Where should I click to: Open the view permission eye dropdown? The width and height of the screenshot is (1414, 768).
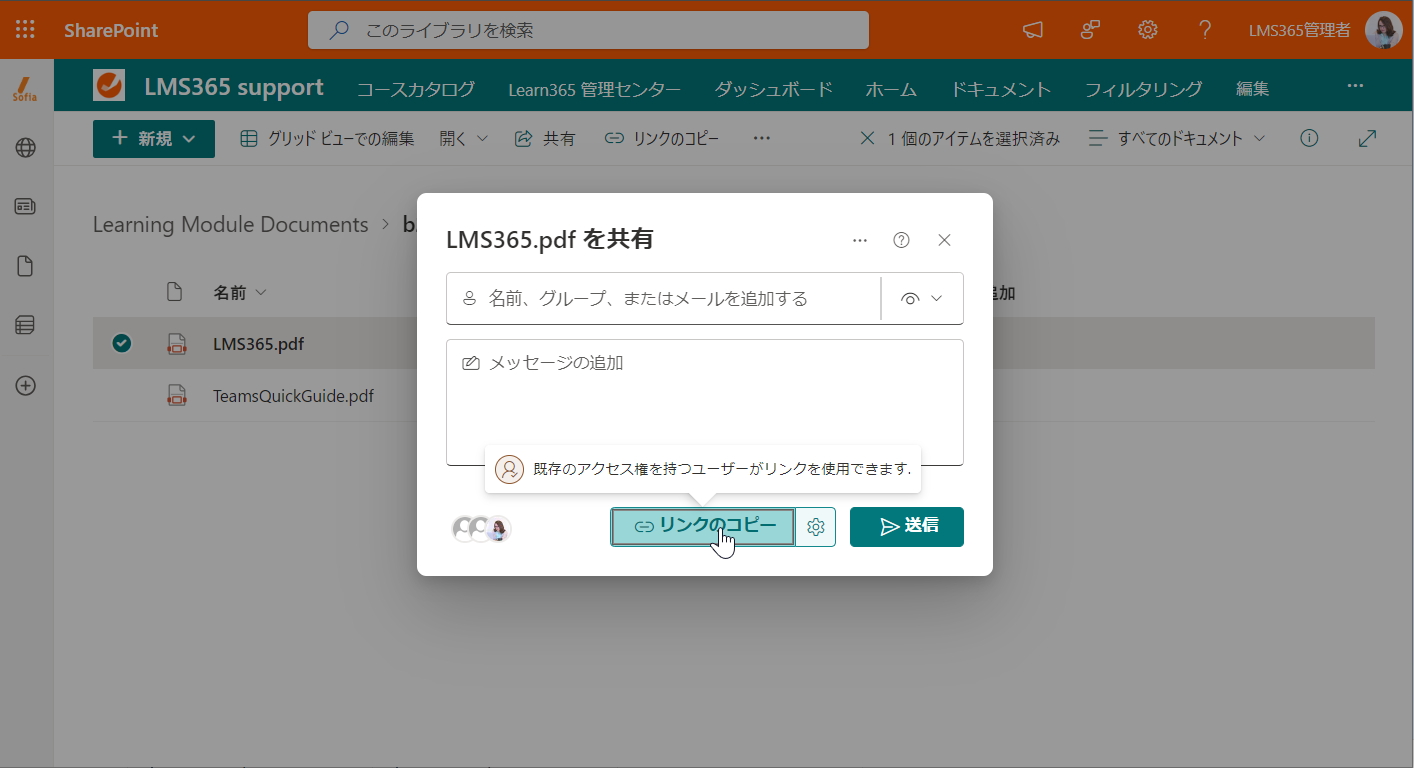(922, 298)
